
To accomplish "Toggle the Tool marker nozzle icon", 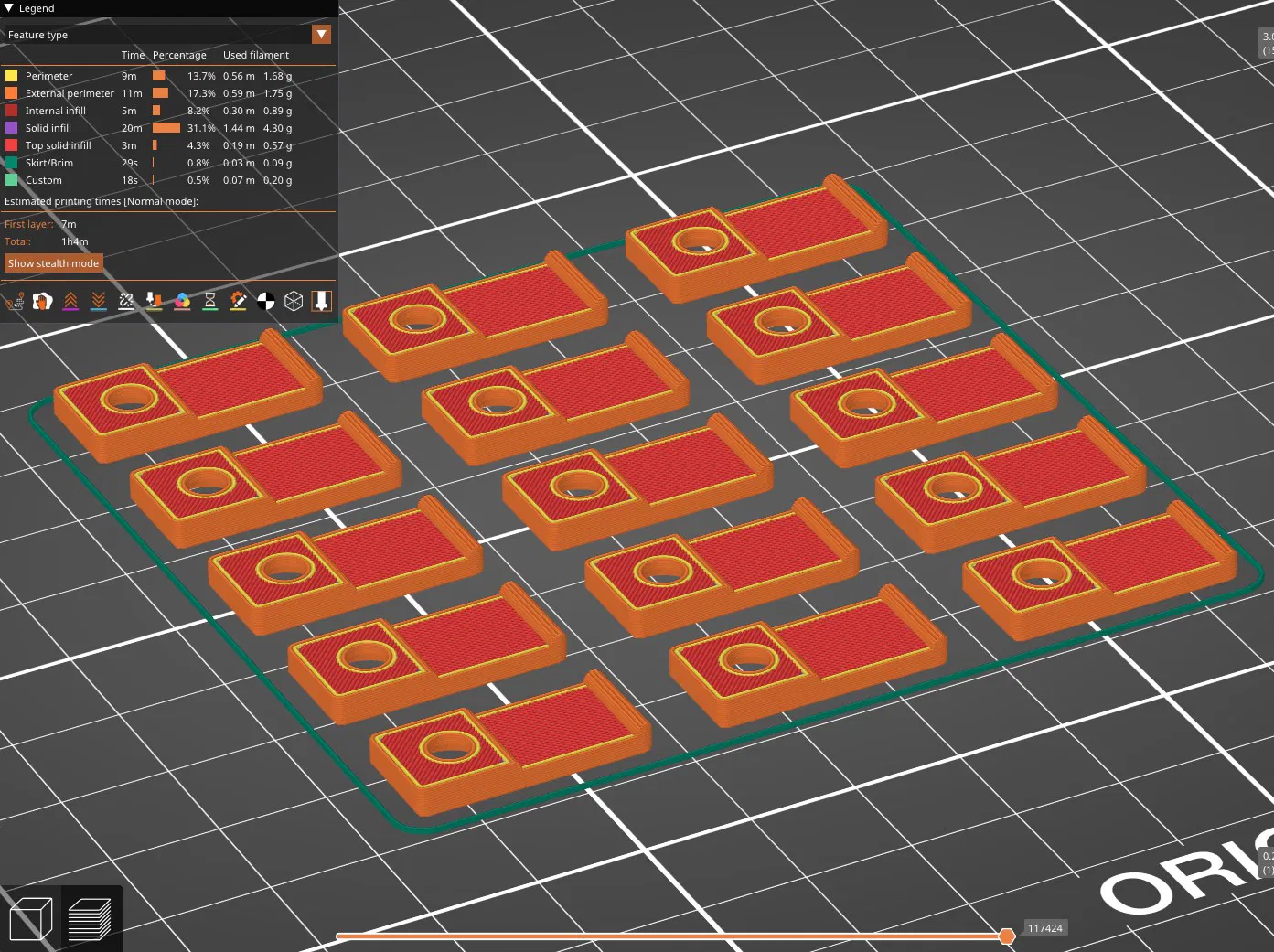I will tap(322, 301).
